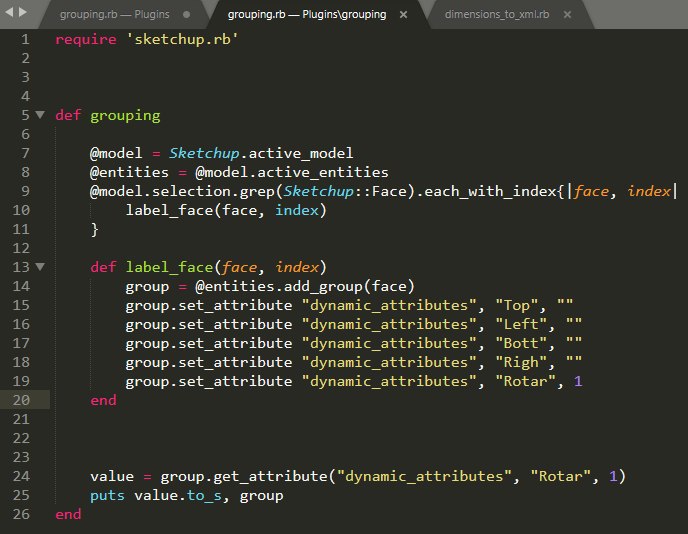Click the "Rotar" string on line 19
Screen dimensions: 688x534
tap(525, 381)
